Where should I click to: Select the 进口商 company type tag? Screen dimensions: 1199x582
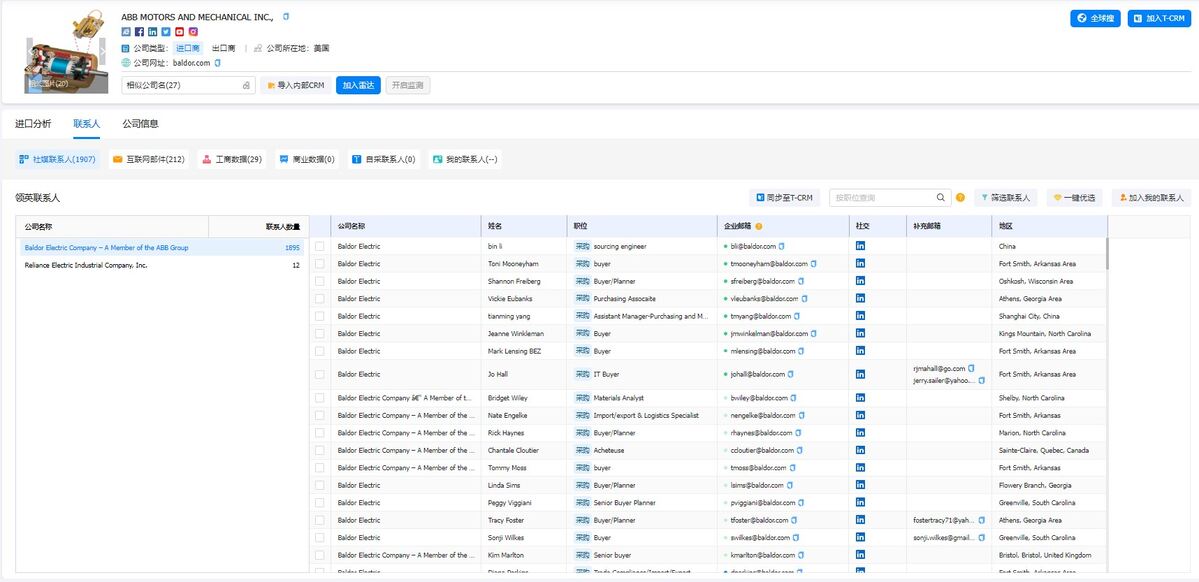188,48
